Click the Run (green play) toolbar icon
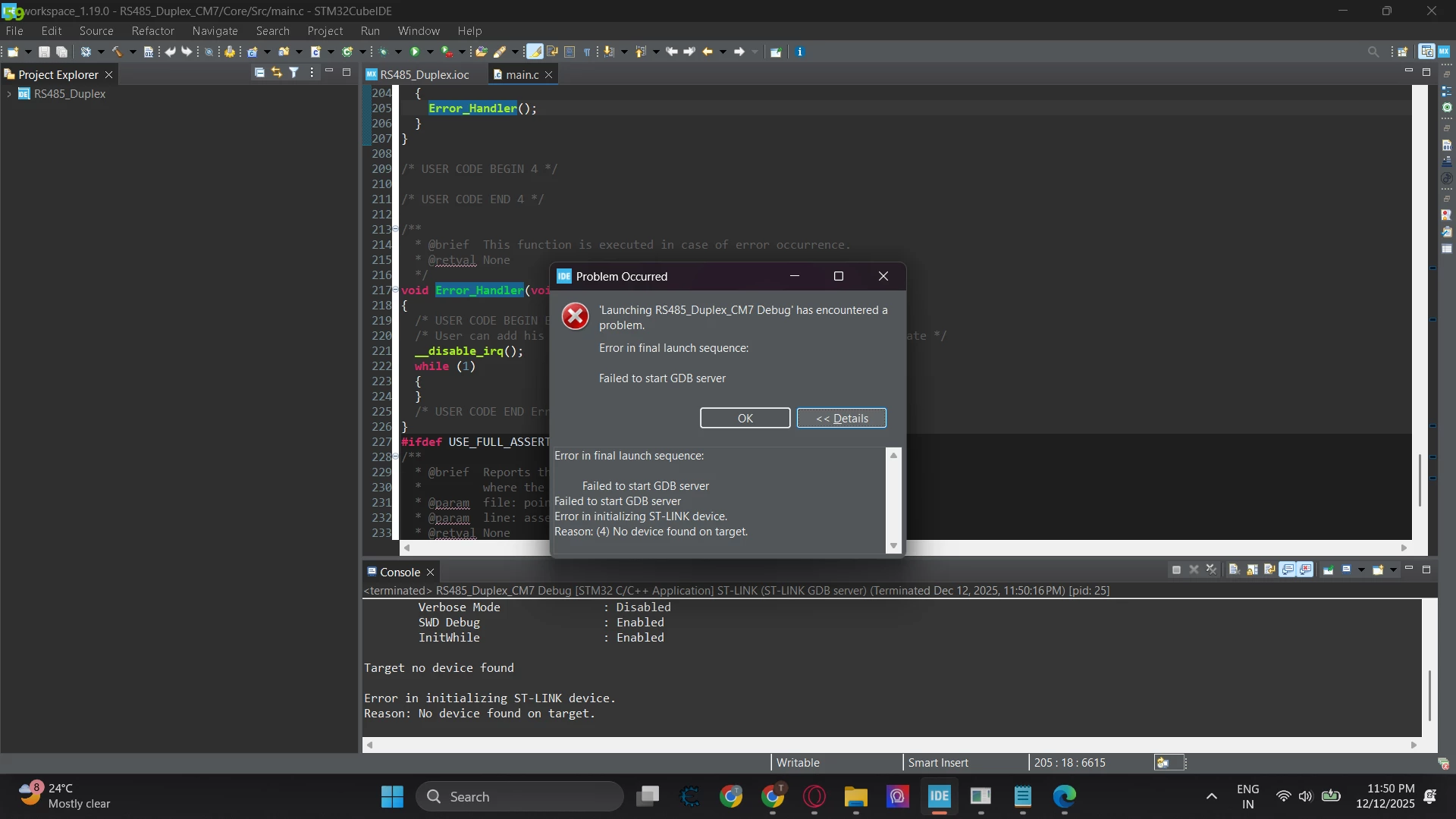This screenshot has height=819, width=1456. click(x=415, y=52)
